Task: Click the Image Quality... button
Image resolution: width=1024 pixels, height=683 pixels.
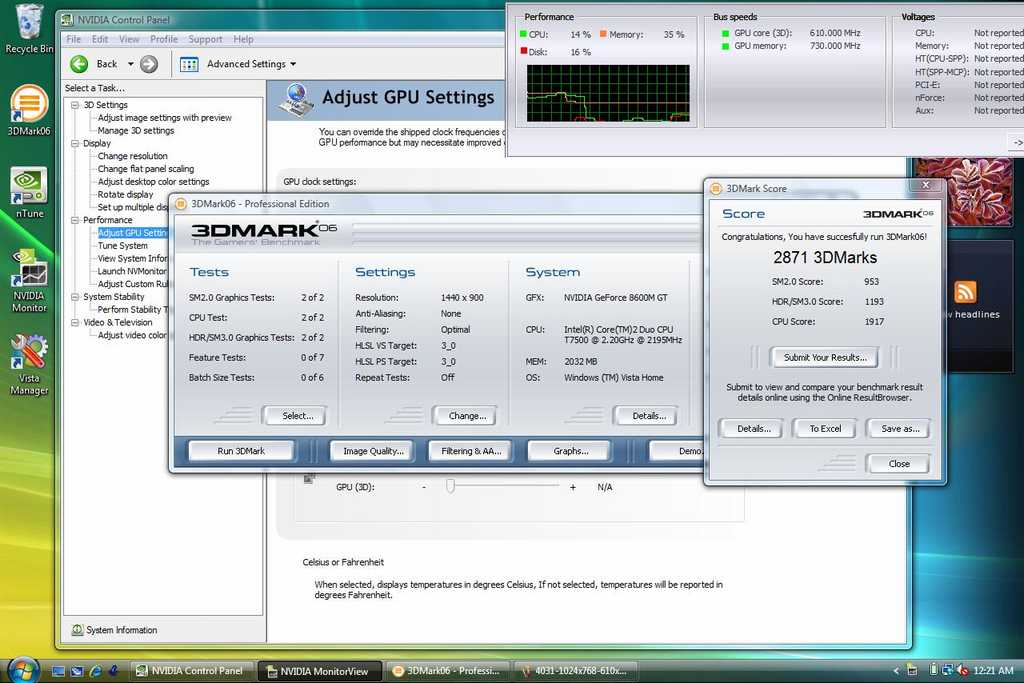Action: click(373, 451)
